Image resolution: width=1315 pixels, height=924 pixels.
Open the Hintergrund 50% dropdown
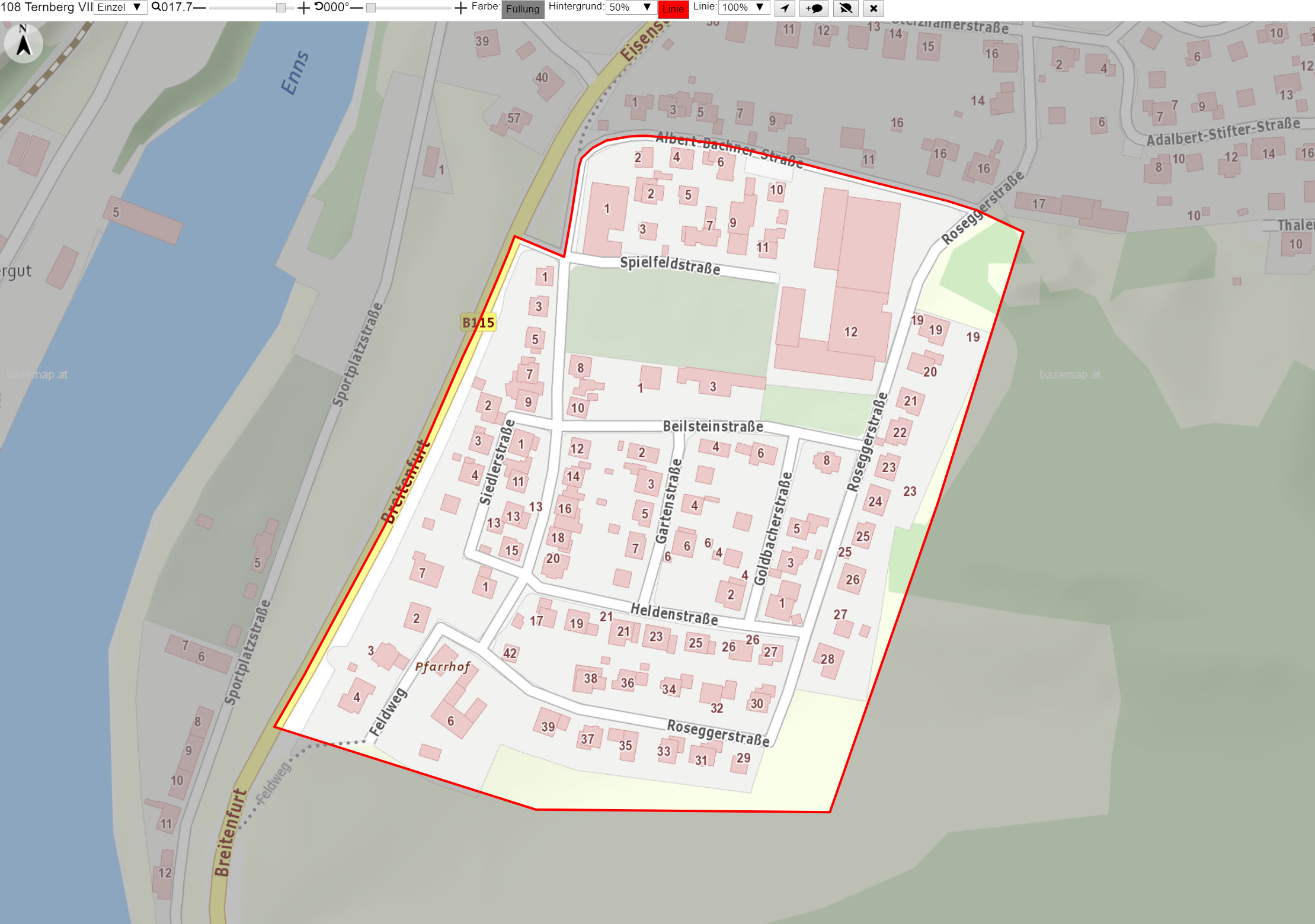(631, 7)
